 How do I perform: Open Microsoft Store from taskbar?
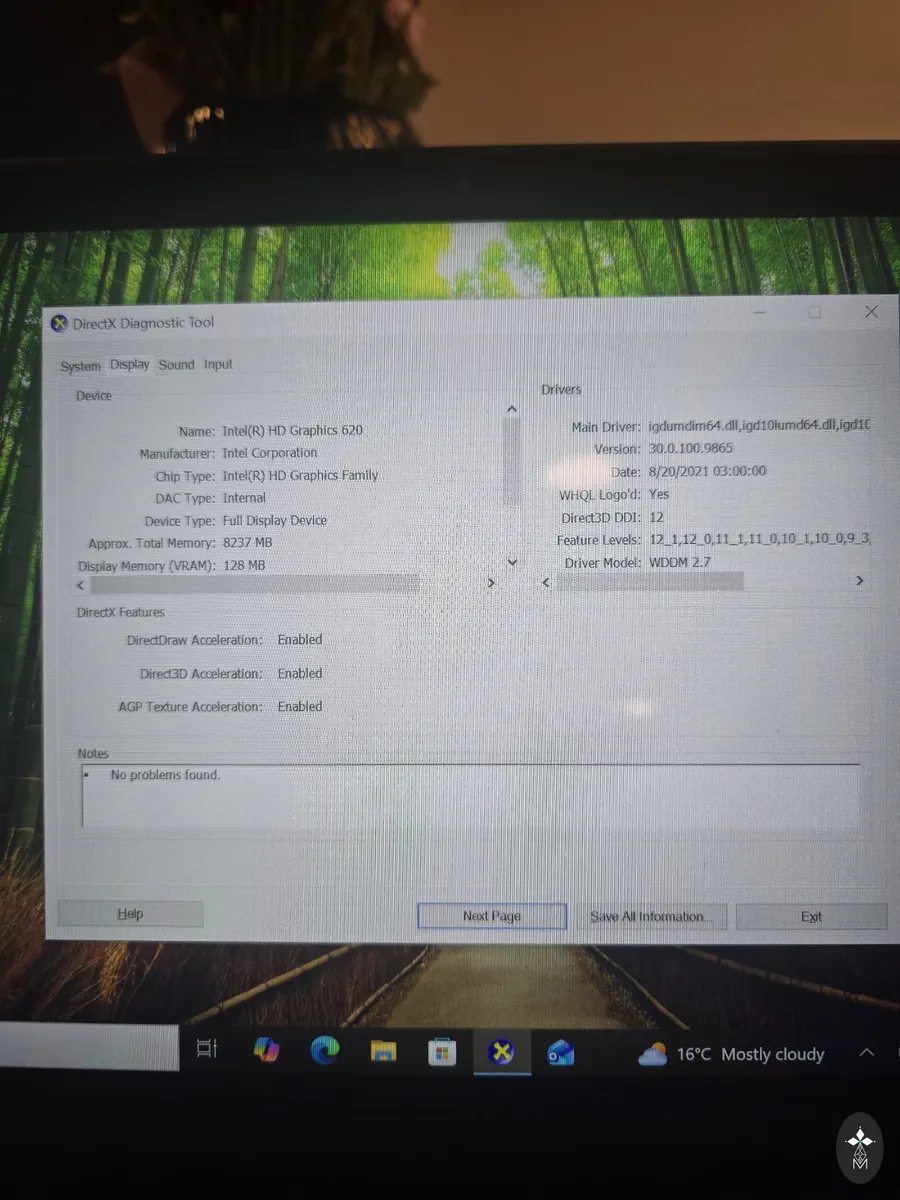tap(442, 1051)
